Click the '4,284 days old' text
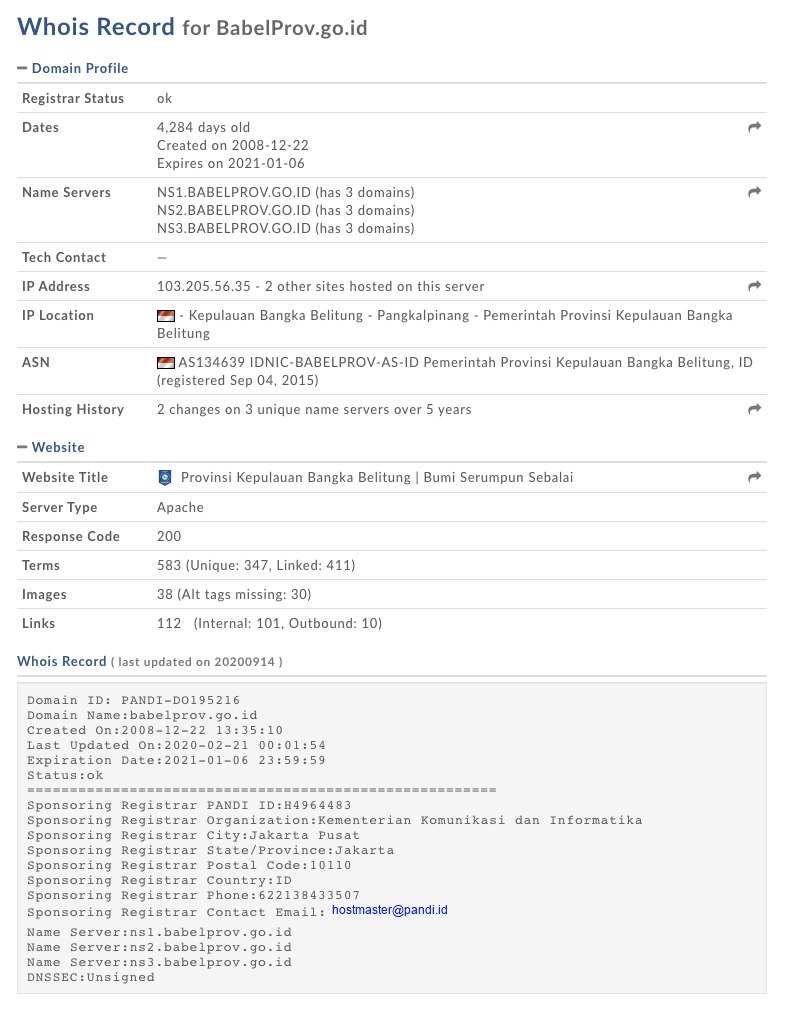This screenshot has width=796, height=1027. [203, 127]
